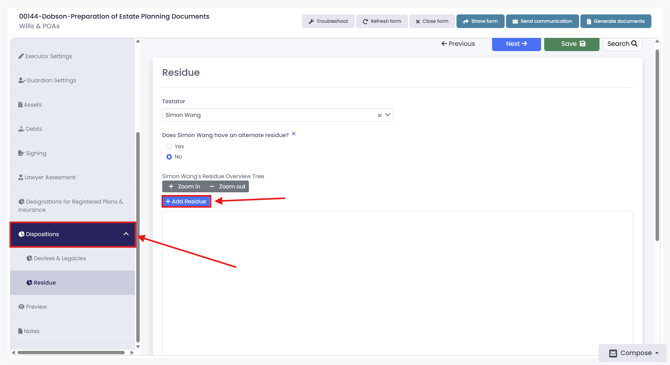The image size is (670, 365).
Task: Open Notes section
Action: (x=73, y=331)
